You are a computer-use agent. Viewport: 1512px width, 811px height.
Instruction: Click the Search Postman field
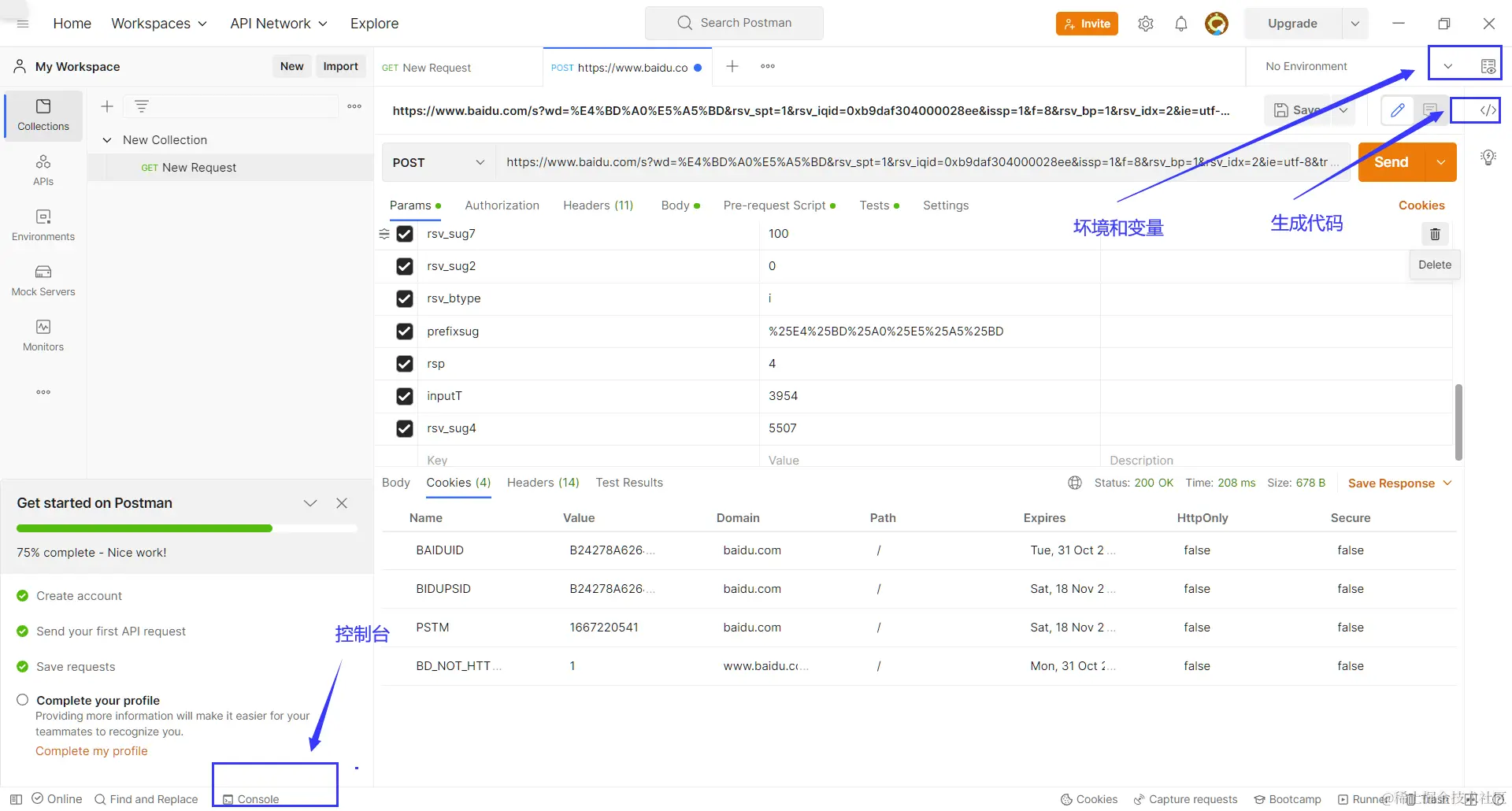734,23
